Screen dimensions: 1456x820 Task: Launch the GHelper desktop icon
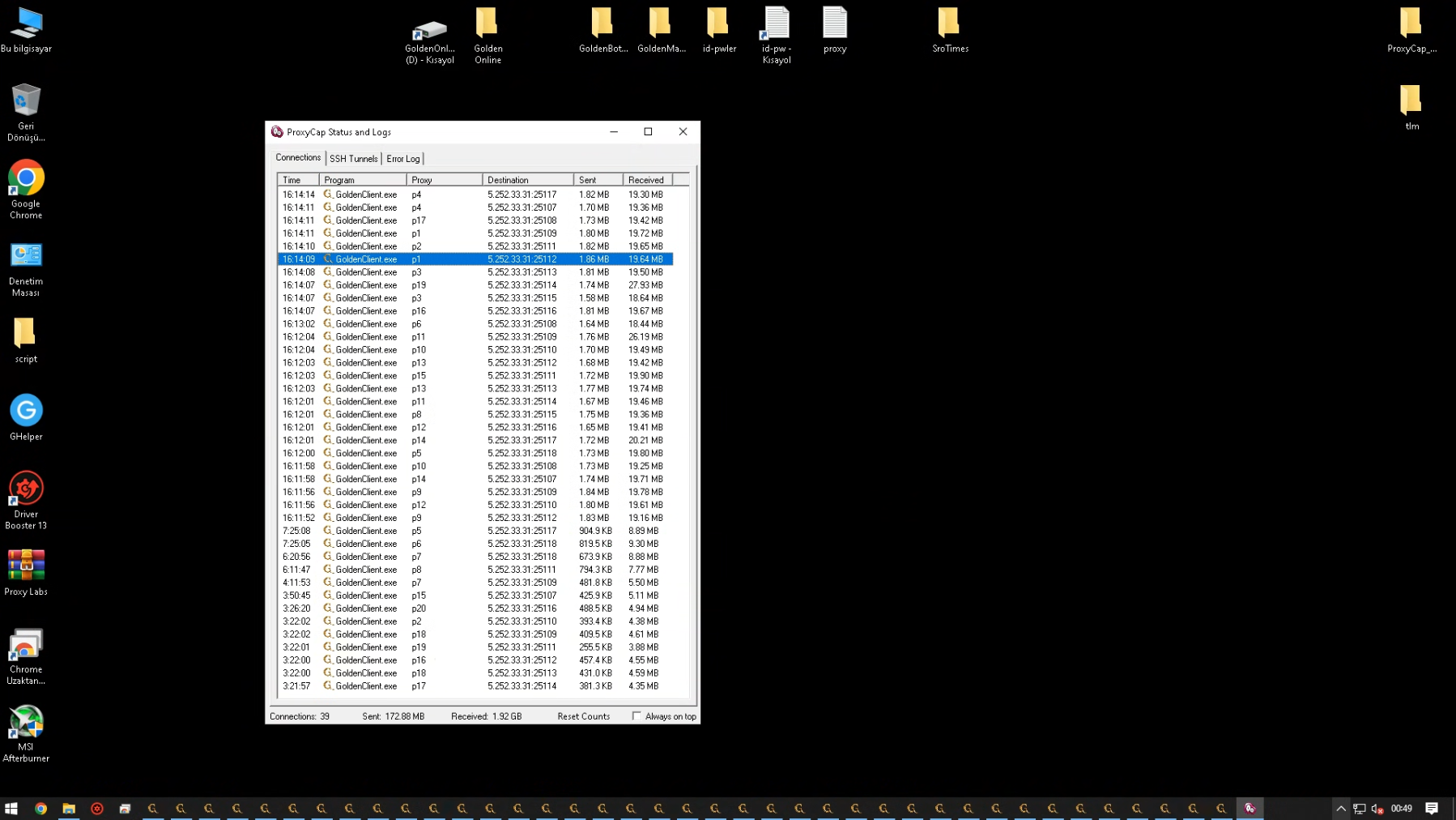coord(26,417)
